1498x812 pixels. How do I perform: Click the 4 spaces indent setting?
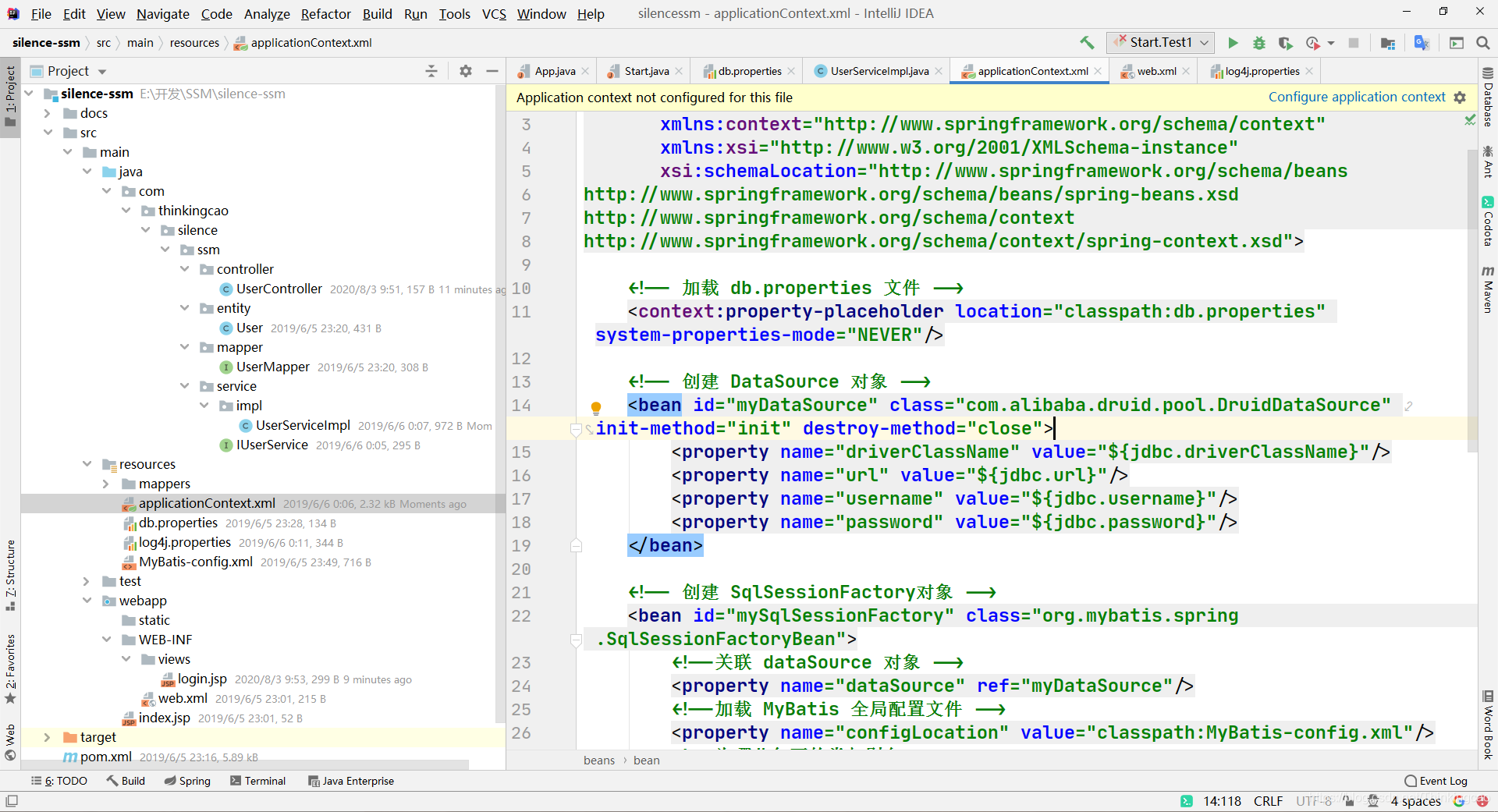pyautogui.click(x=1415, y=801)
